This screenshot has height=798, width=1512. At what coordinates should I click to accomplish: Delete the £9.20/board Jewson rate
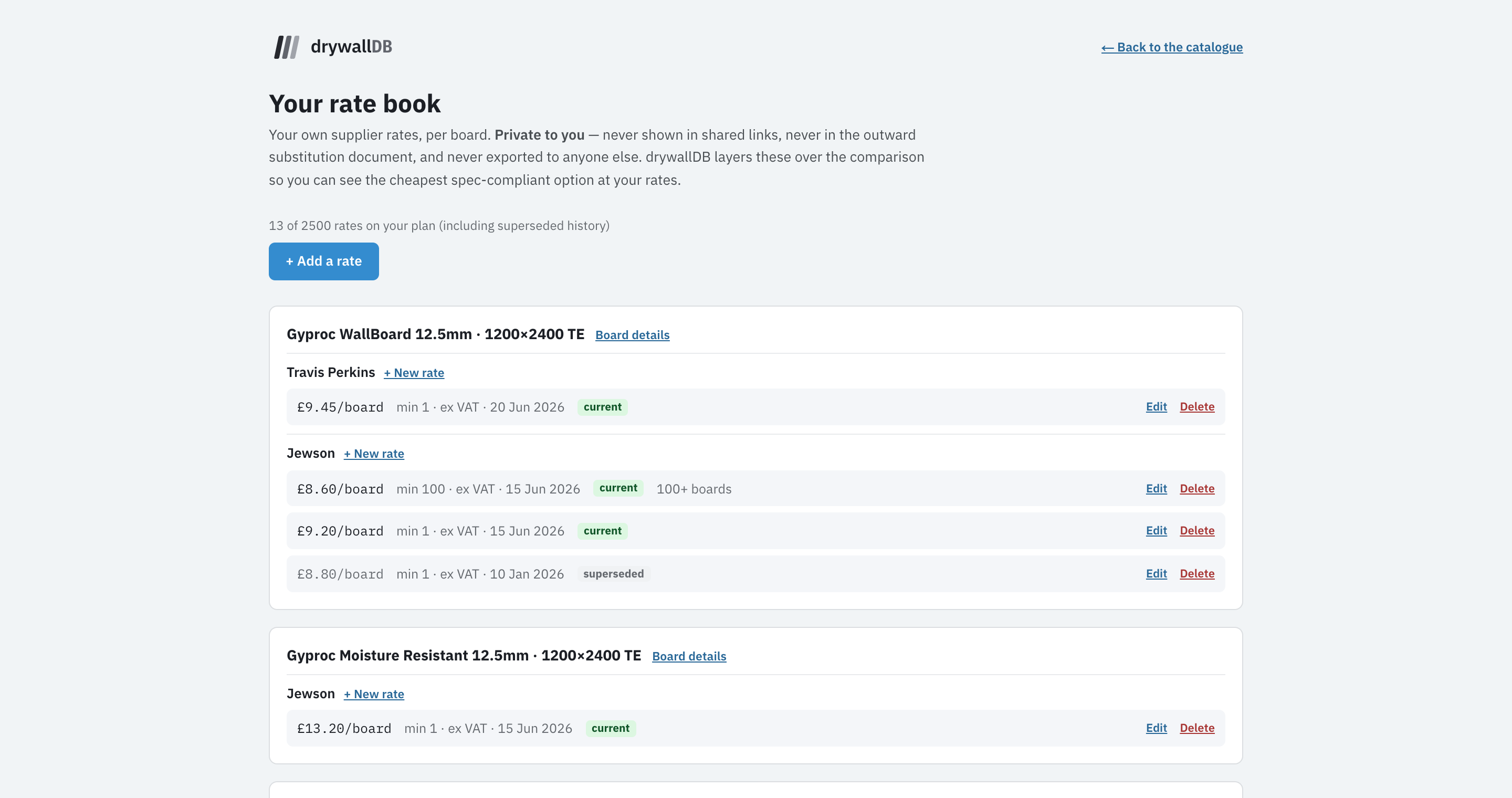coord(1197,530)
